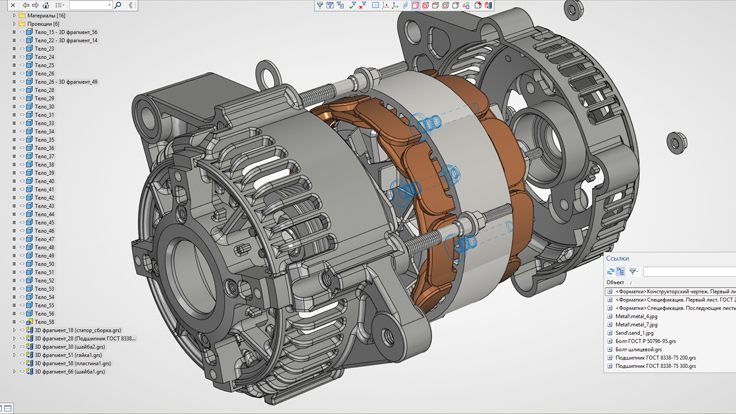Screen dimensions: 736x414
Task: Click the filter with hierarchy boxes icon
Action: pos(340,5)
